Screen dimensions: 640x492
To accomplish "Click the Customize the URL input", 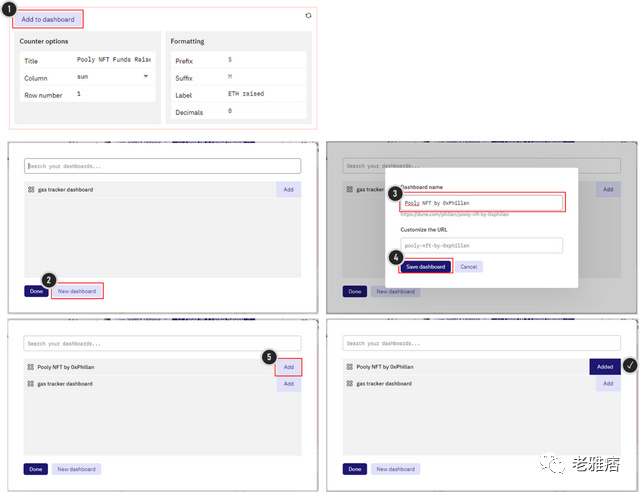I will click(x=481, y=245).
